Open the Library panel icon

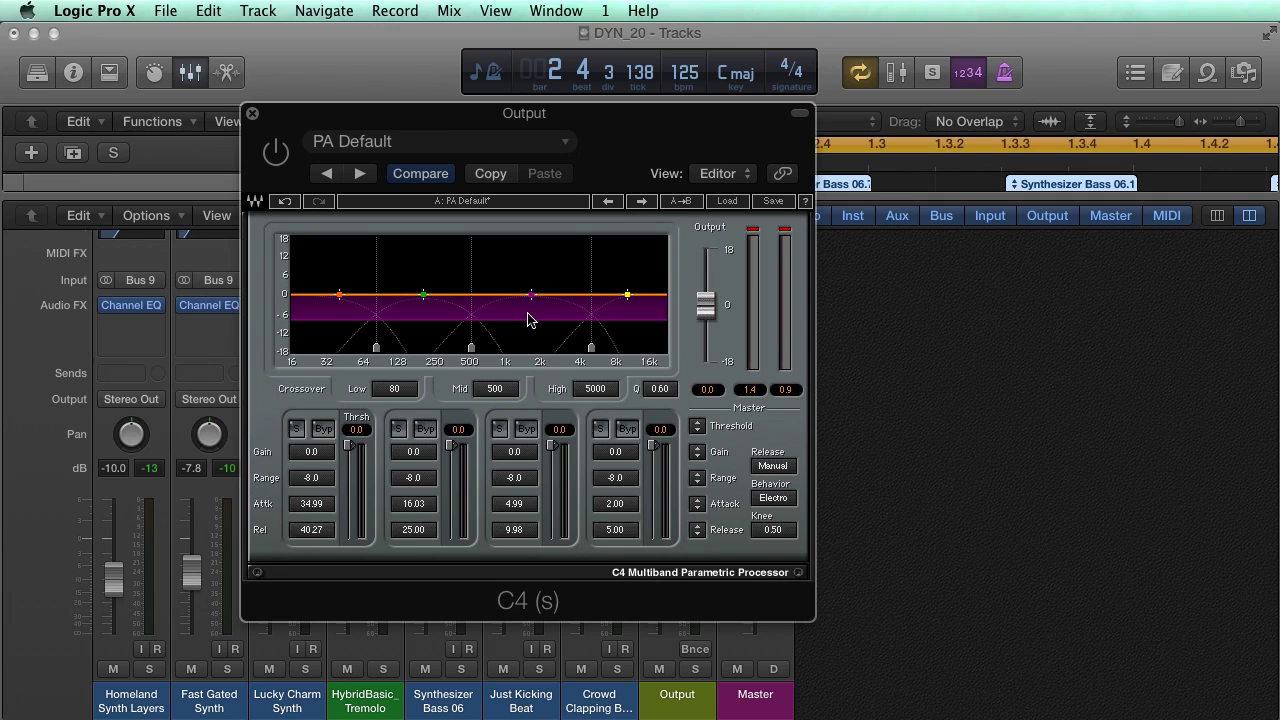coord(37,72)
